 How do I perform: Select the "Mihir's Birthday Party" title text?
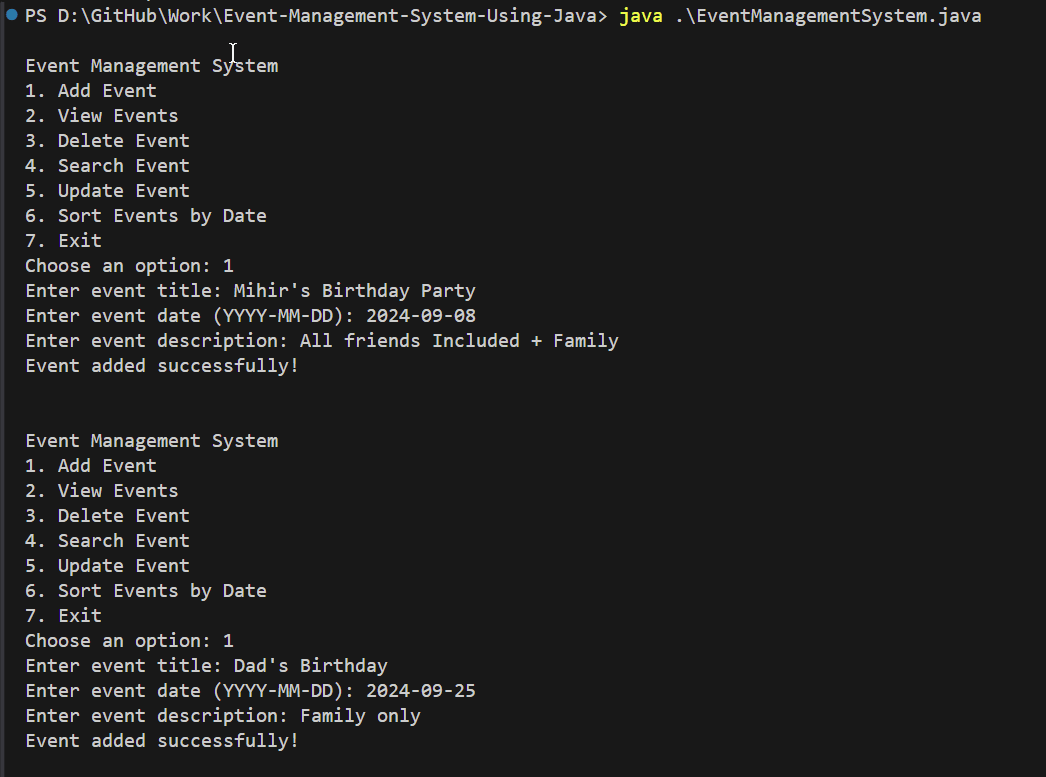point(354,291)
